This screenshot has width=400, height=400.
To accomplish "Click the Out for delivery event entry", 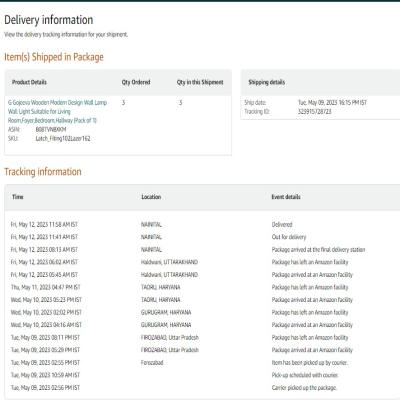I will point(289,237).
